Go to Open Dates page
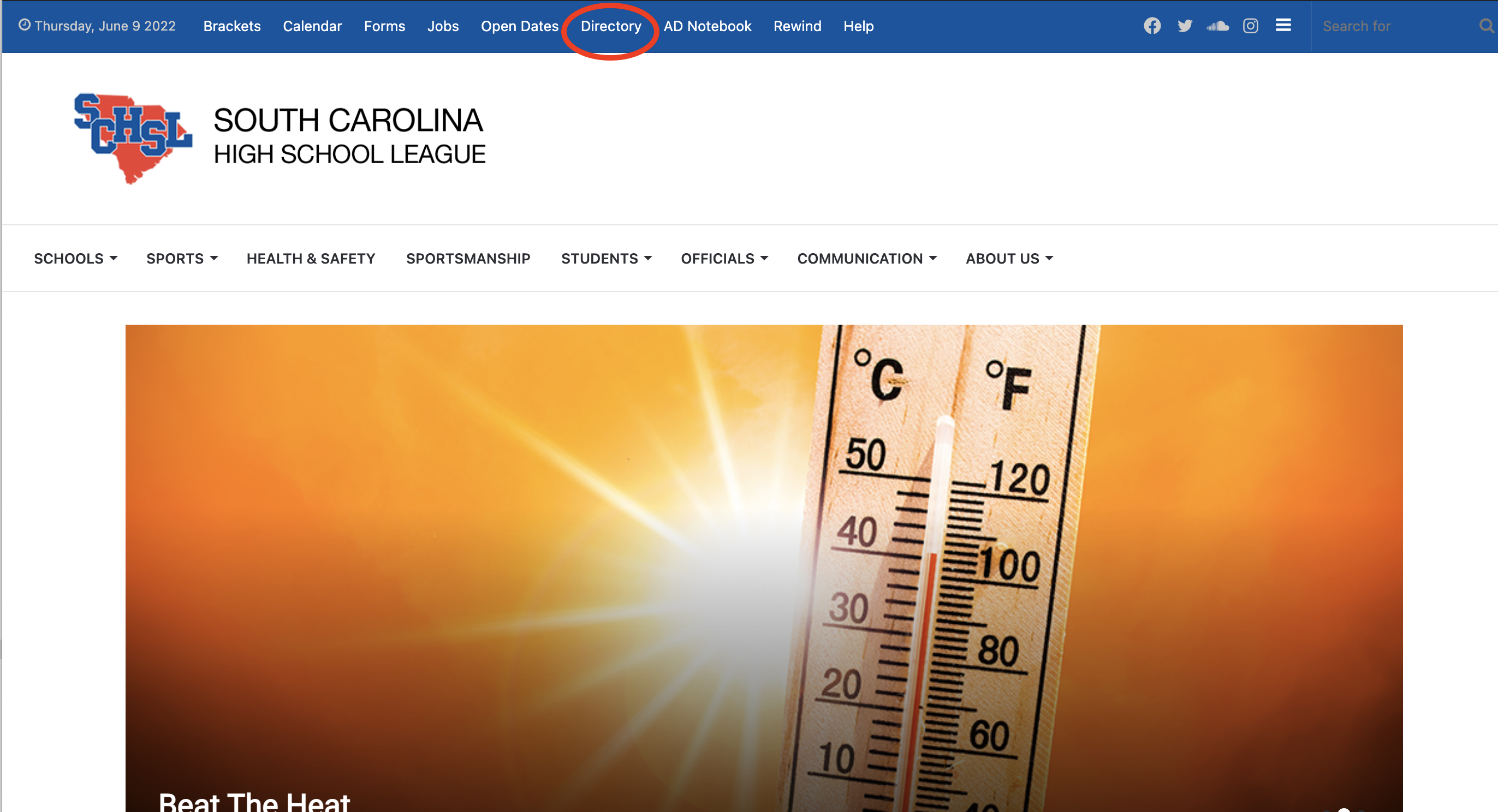Viewport: 1498px width, 812px height. point(519,26)
